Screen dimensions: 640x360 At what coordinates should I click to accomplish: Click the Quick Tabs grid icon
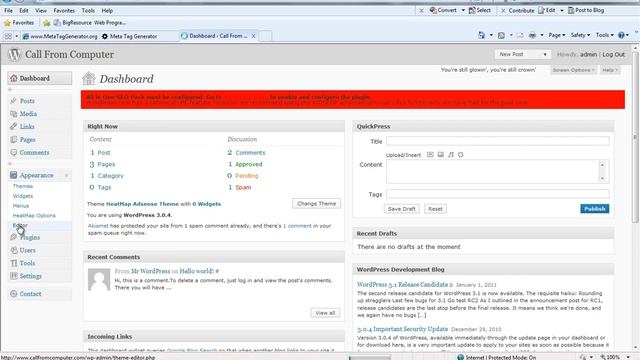click(8, 36)
